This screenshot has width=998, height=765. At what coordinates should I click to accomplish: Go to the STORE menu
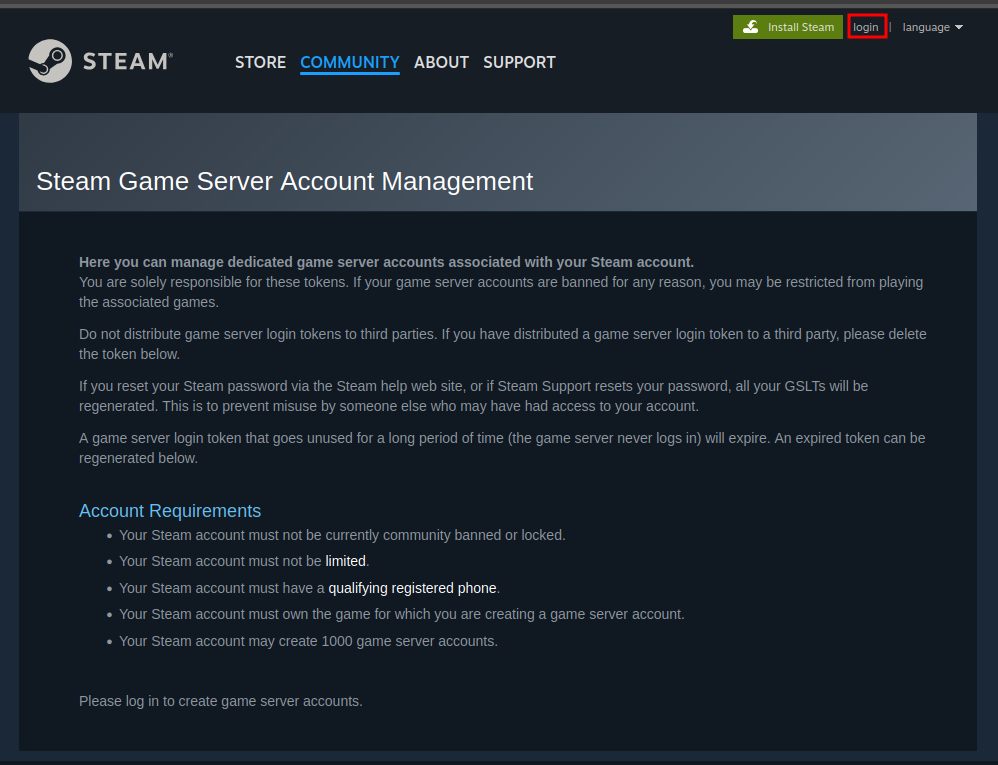coord(260,62)
